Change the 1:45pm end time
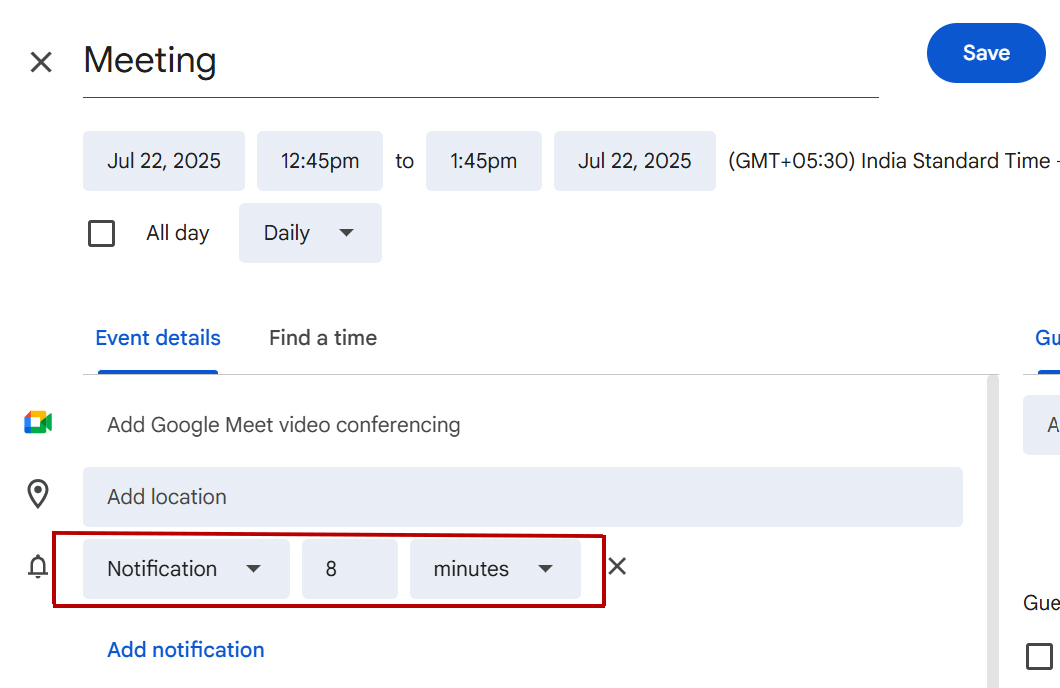This screenshot has width=1060, height=688. click(x=483, y=161)
